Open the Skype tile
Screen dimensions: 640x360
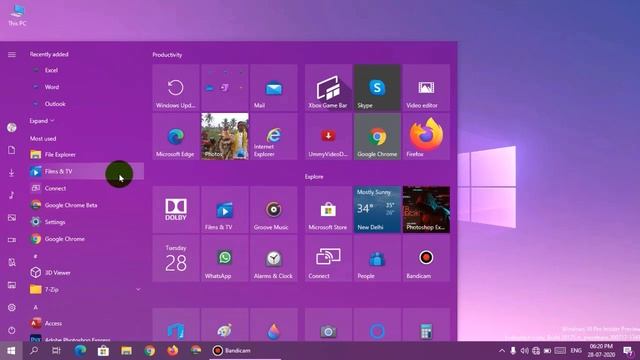(x=377, y=87)
